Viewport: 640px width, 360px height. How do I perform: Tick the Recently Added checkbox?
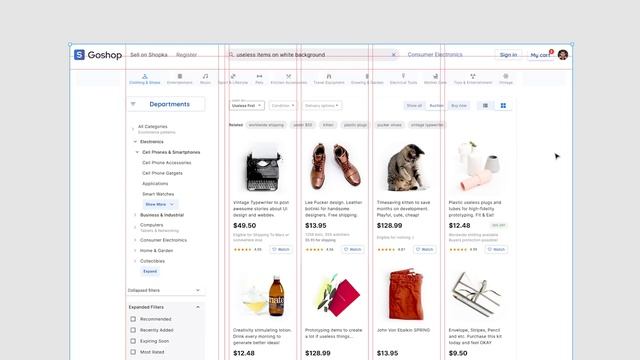click(x=133, y=330)
